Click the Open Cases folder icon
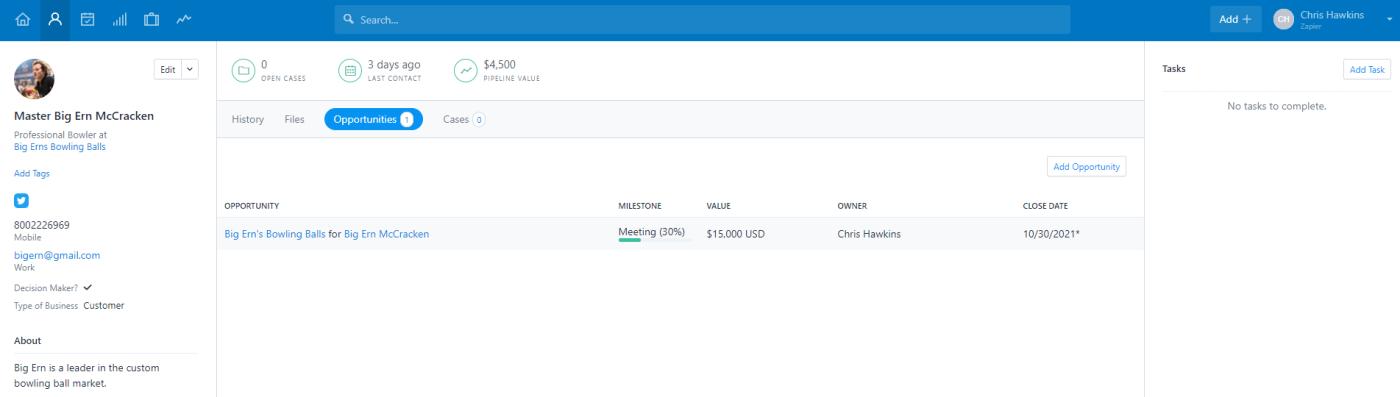This screenshot has width=1400, height=397. point(243,70)
